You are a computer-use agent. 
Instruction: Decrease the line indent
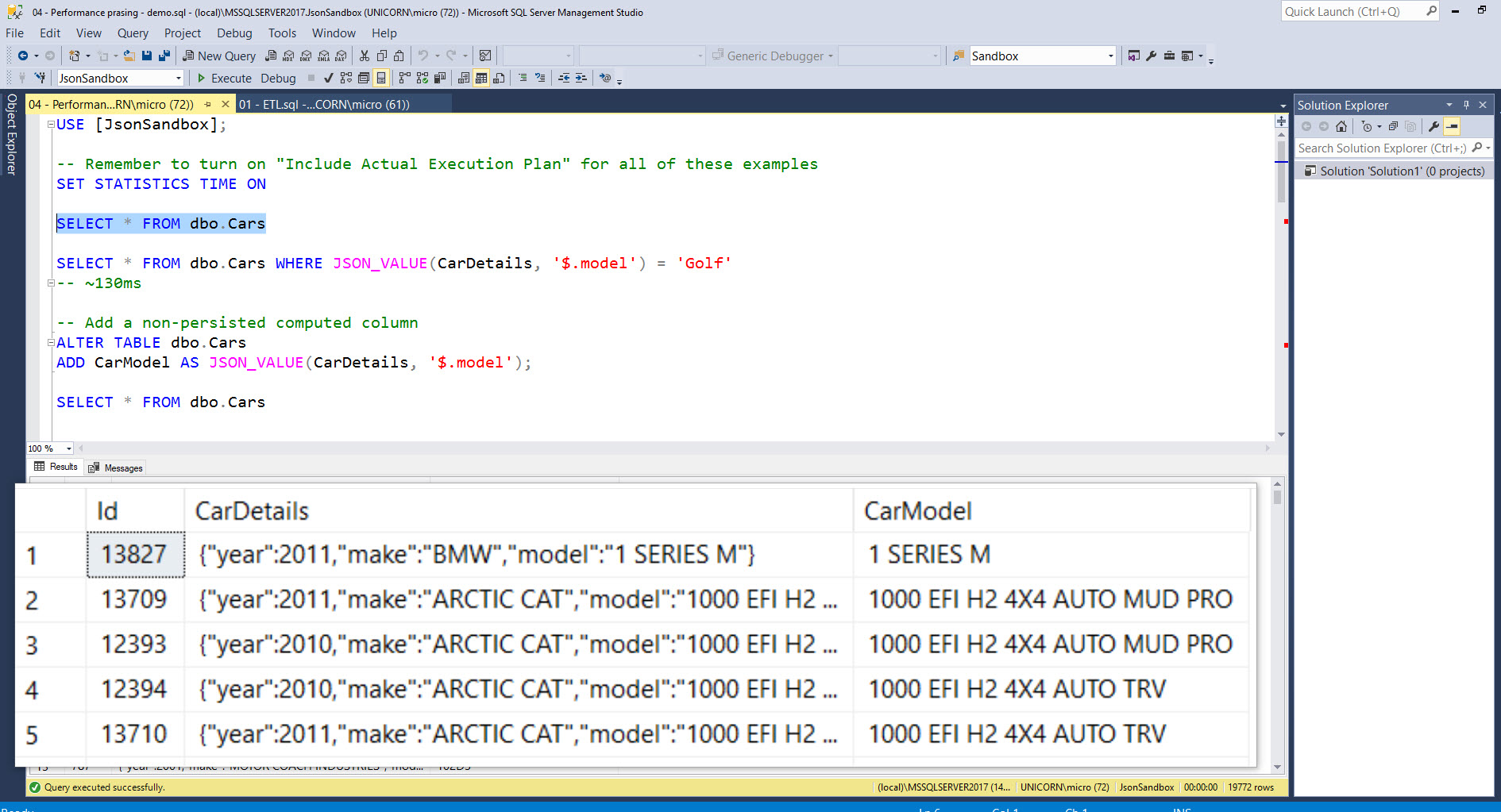click(564, 78)
